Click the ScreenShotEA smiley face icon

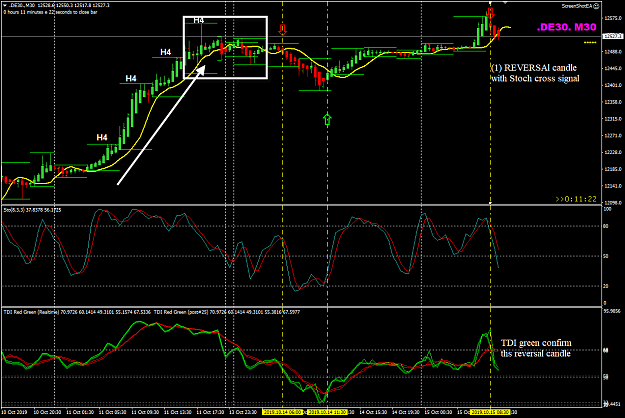(596, 6)
